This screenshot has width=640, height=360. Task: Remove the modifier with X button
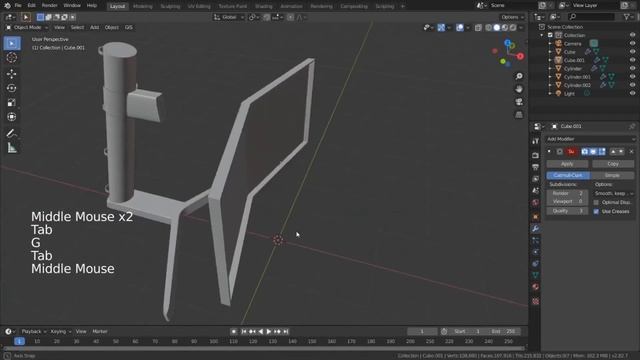click(631, 151)
